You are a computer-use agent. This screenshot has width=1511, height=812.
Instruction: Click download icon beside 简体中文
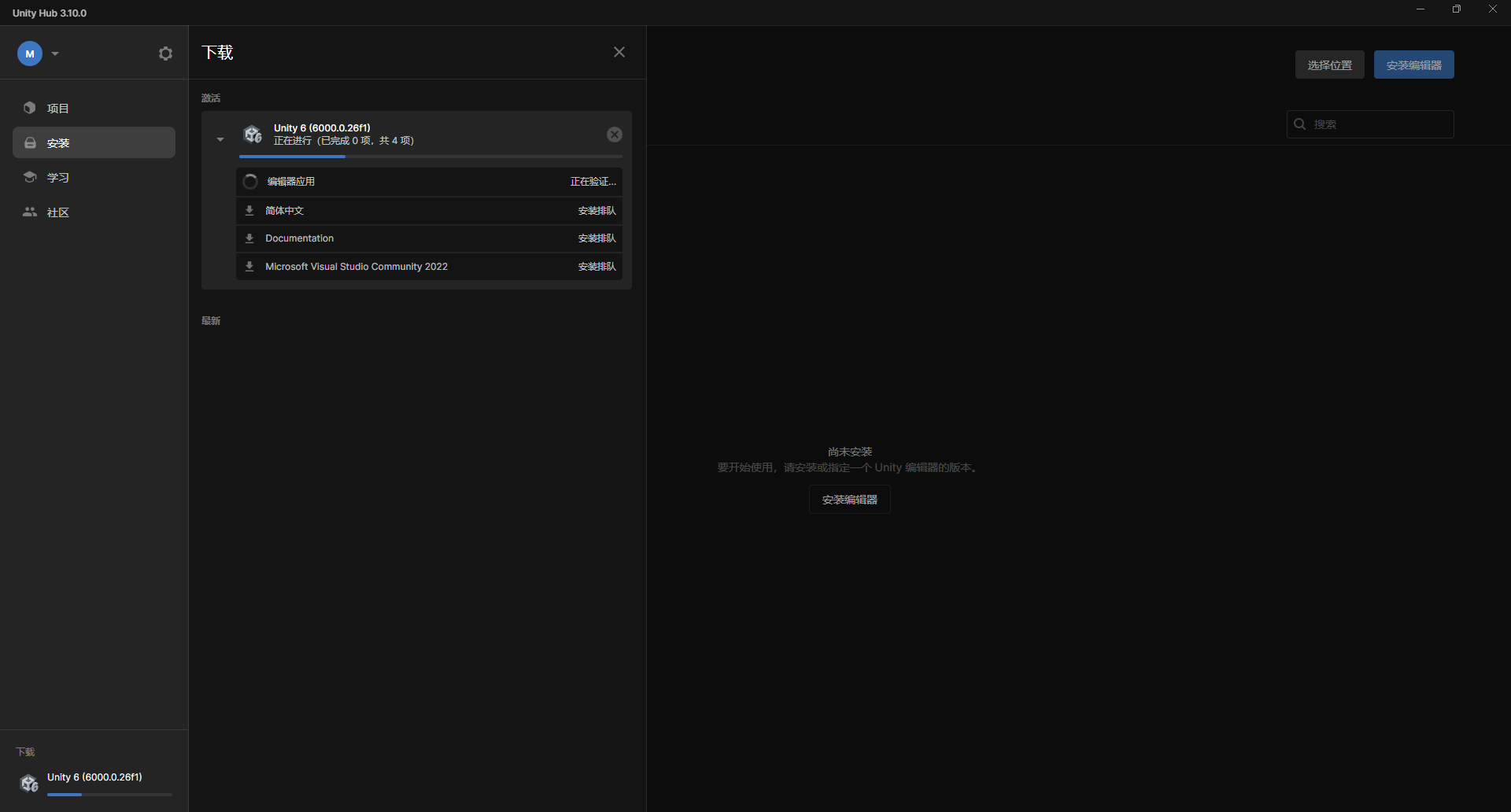click(249, 211)
